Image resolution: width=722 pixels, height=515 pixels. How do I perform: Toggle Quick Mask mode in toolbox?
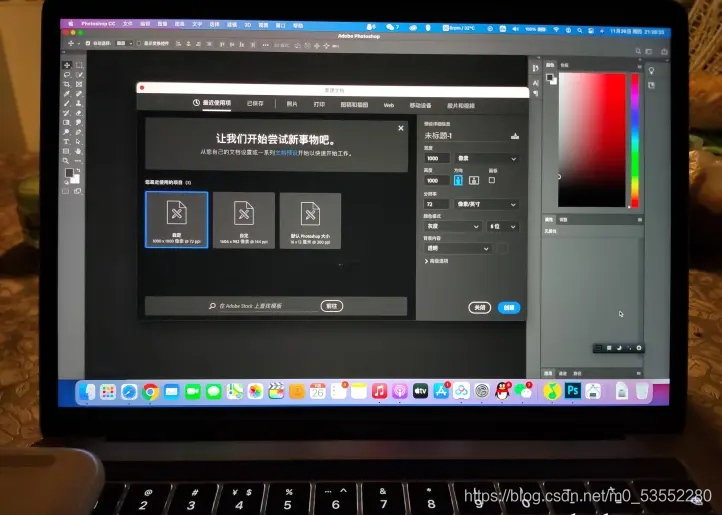coord(66,191)
